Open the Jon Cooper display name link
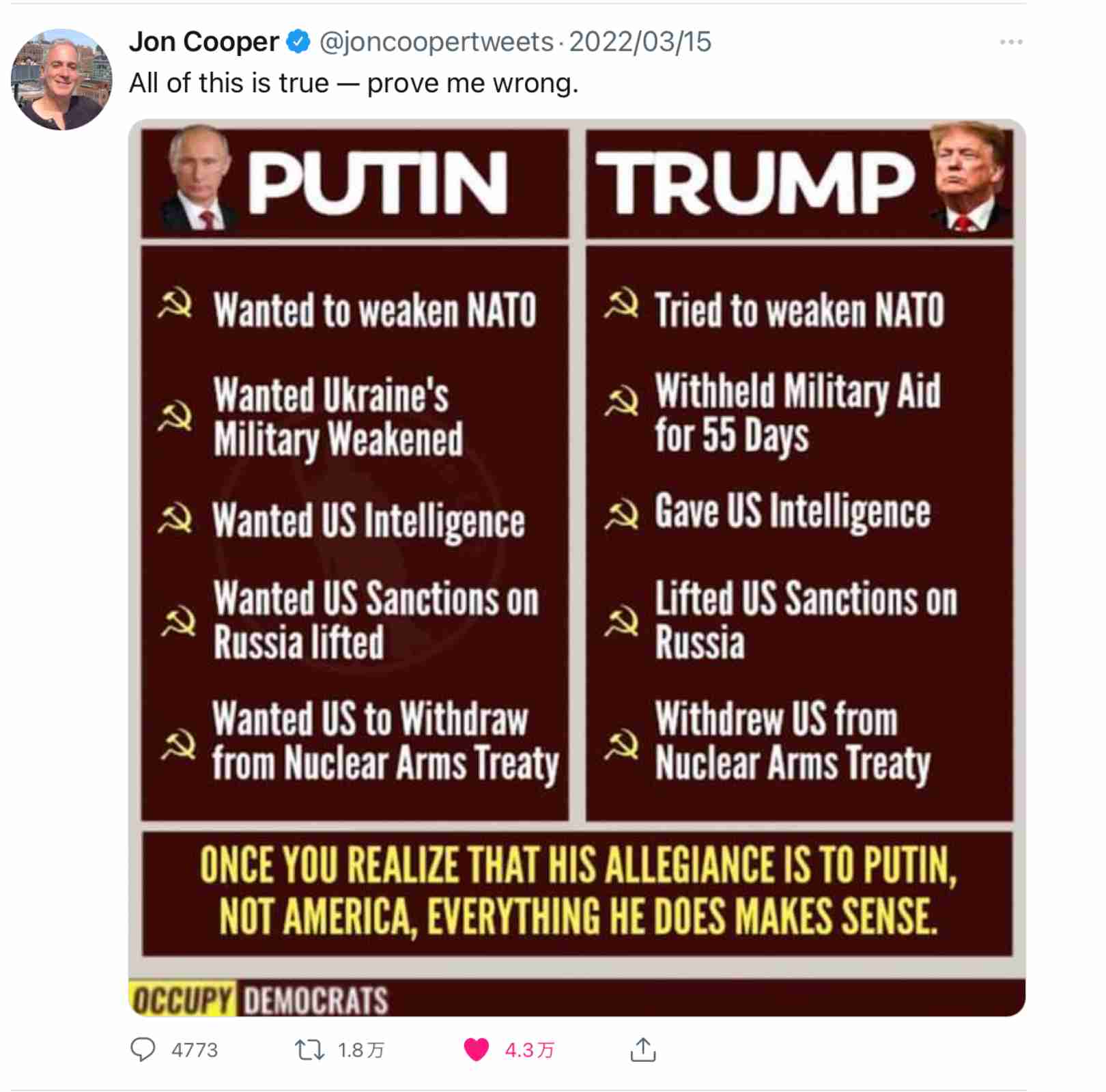 203,42
